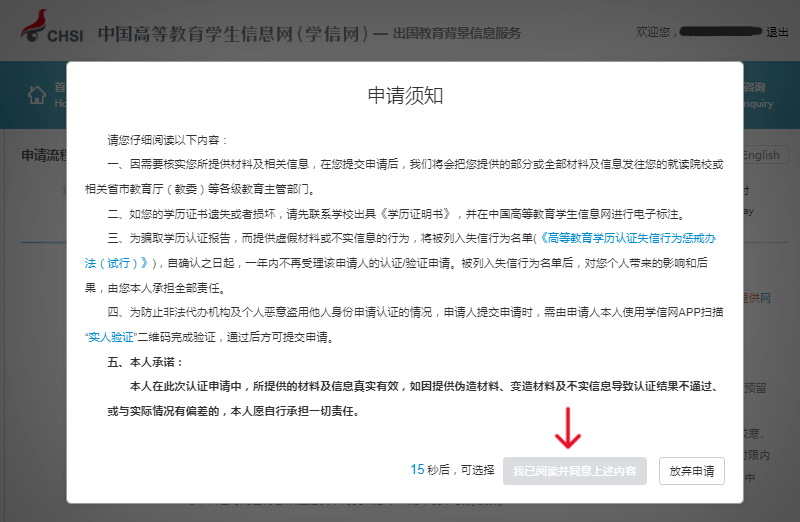
Task: Click the 15 seconds countdown number
Action: click(x=417, y=469)
